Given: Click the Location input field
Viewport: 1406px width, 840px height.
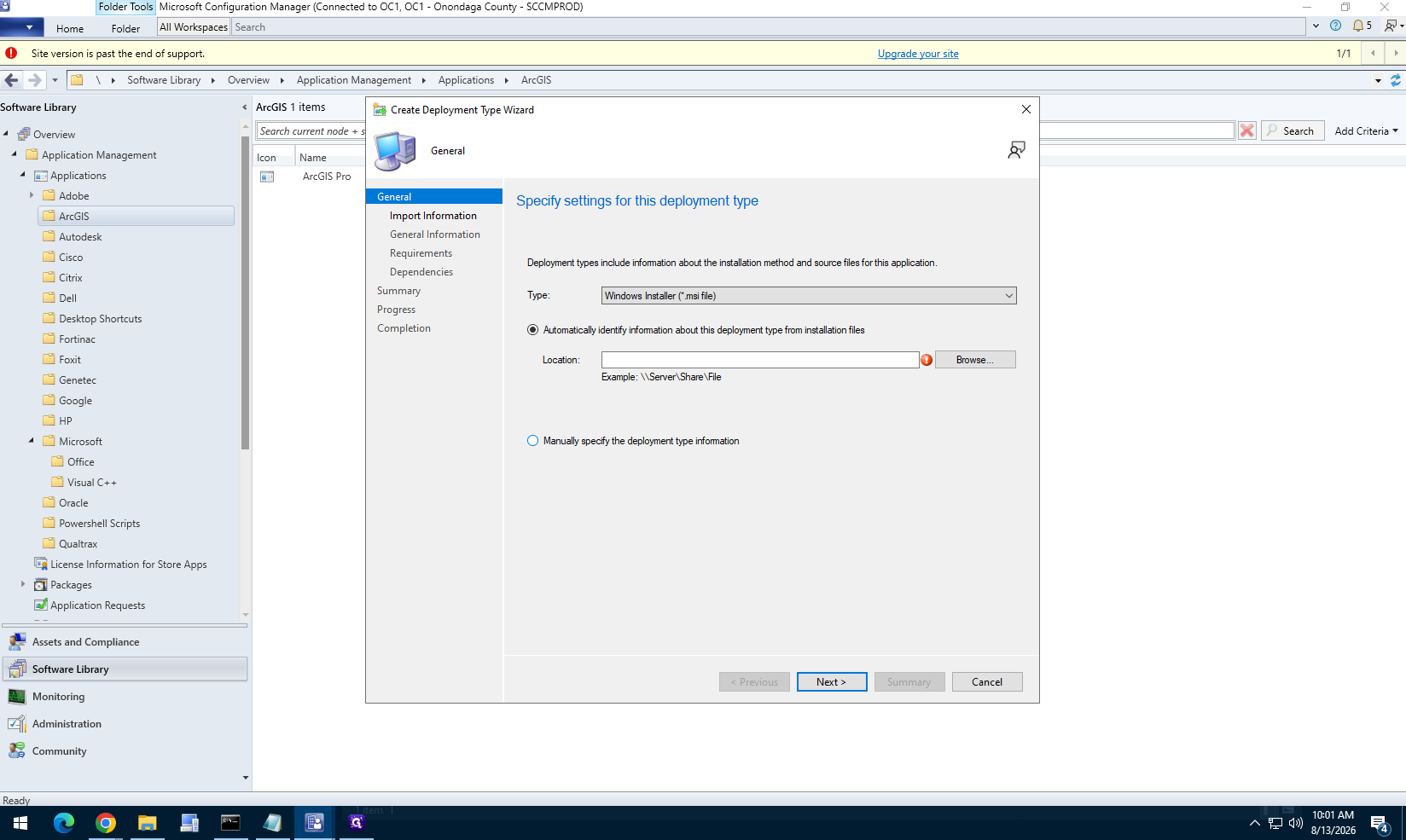Looking at the screenshot, I should [760, 360].
